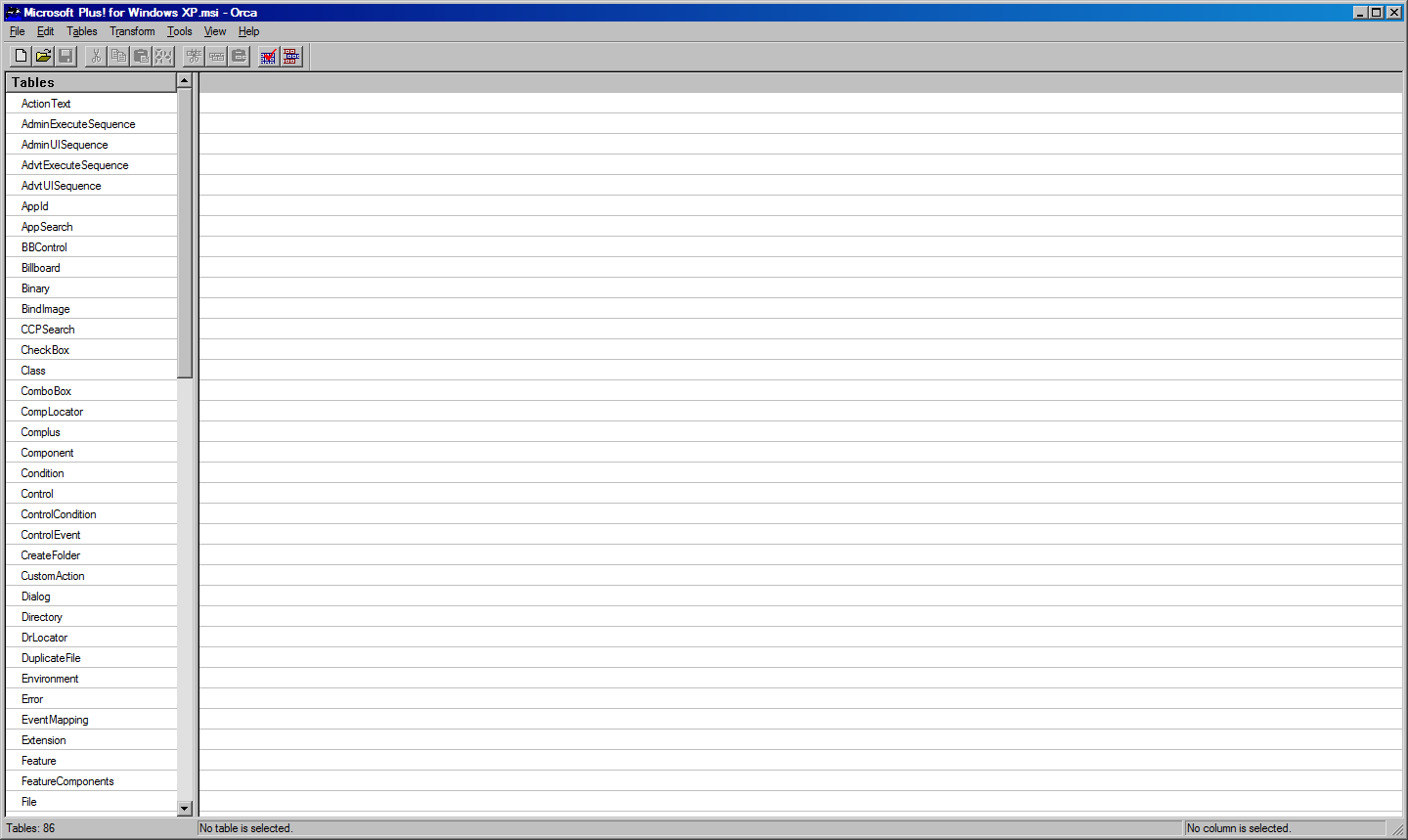
Task: Paste row(s) using toolbar icon
Action: tap(239, 56)
